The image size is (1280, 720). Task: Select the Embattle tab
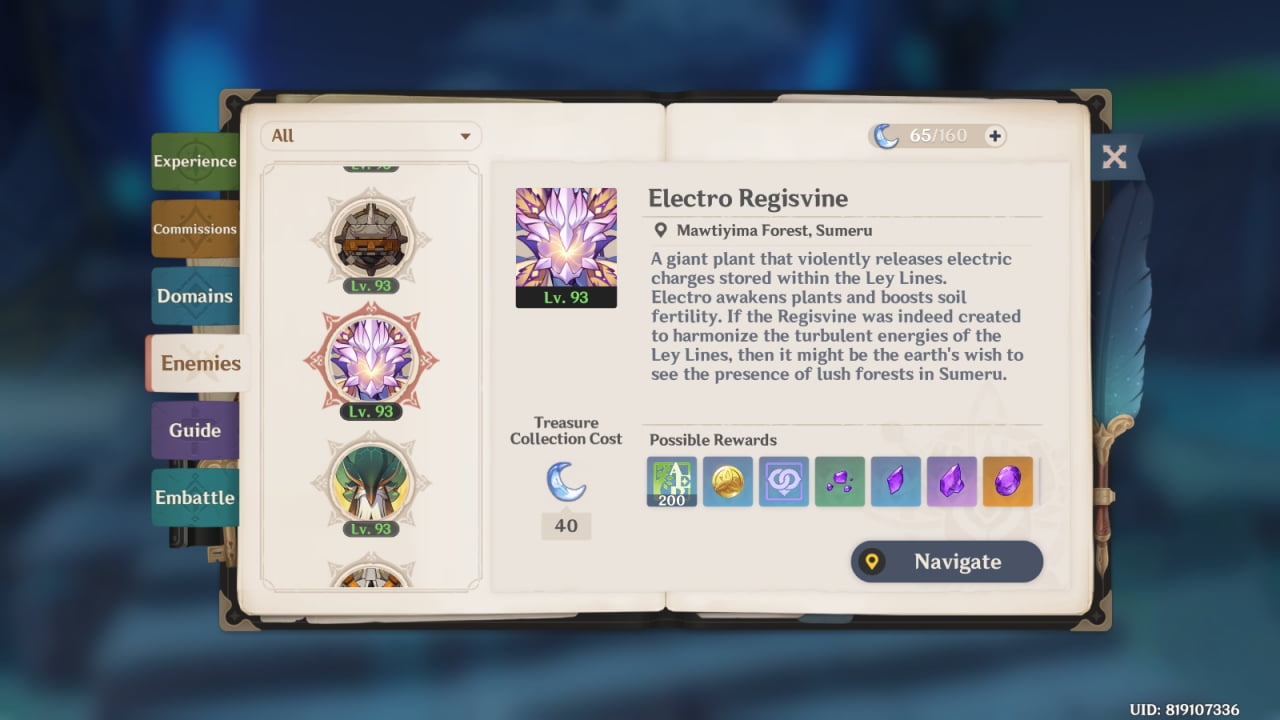195,497
